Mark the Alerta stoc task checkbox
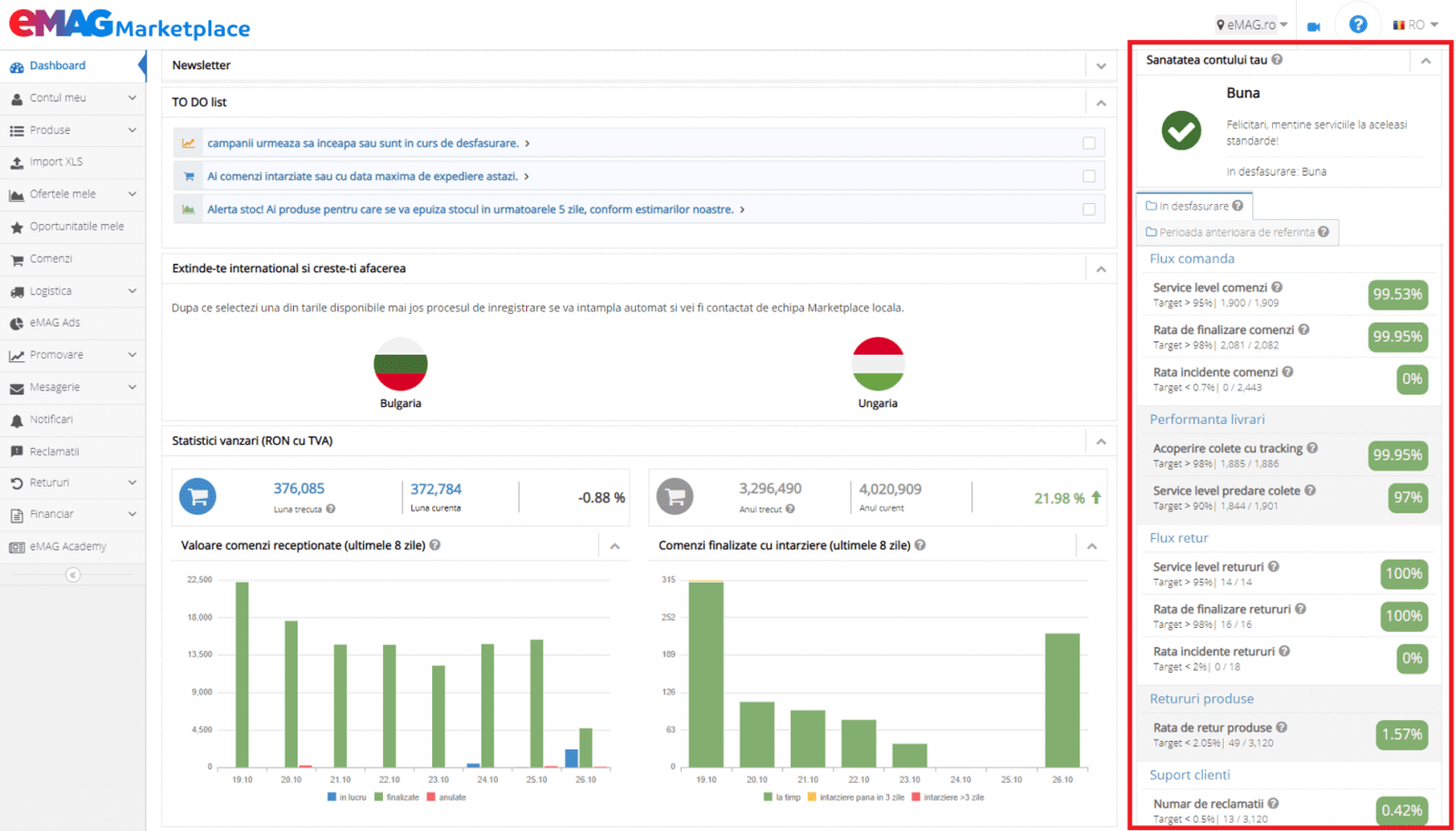Viewport: 1456px width, 831px height. pyautogui.click(x=1088, y=209)
